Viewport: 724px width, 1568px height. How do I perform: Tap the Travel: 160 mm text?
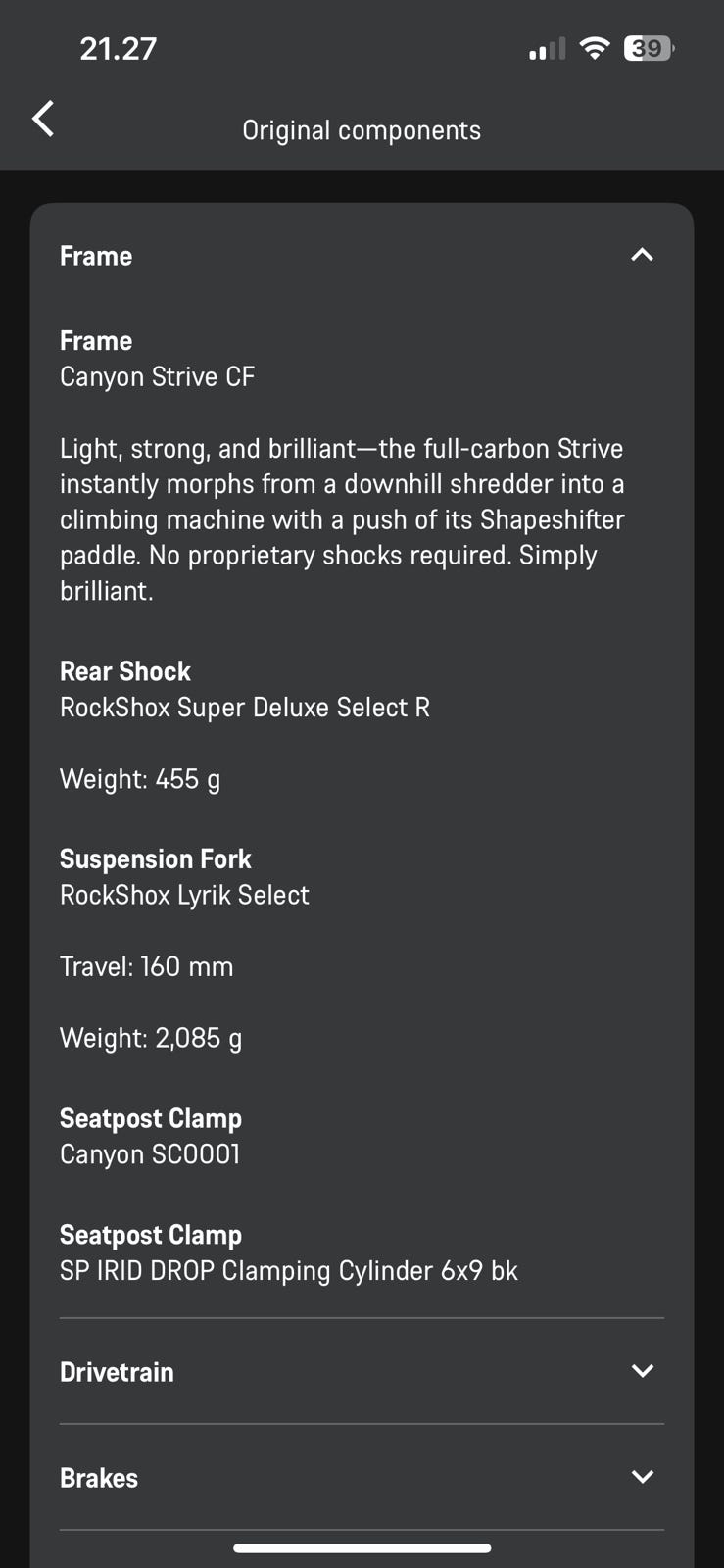147,967
